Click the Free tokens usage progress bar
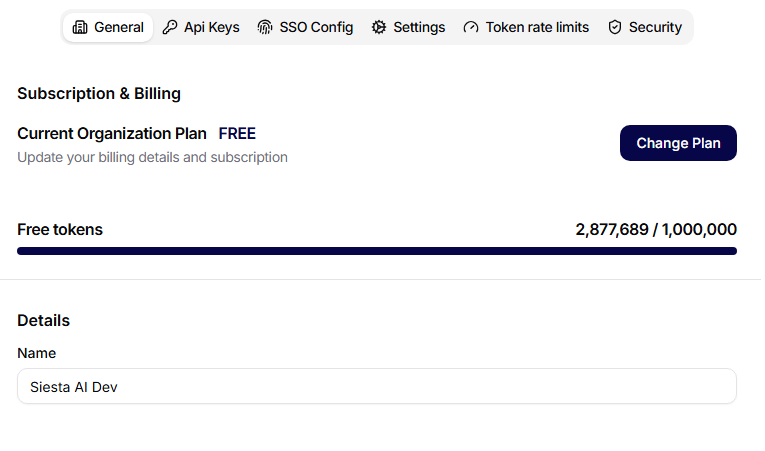Image resolution: width=765 pixels, height=451 pixels. click(x=377, y=251)
